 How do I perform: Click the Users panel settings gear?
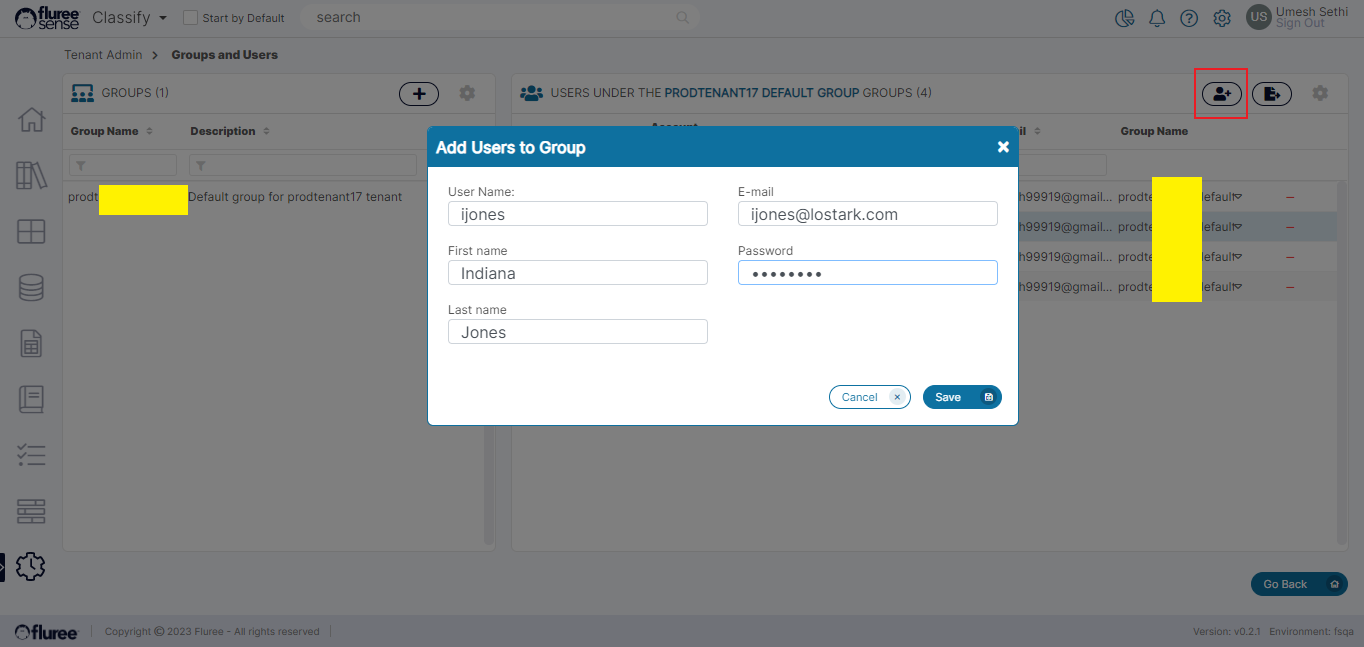[1320, 93]
